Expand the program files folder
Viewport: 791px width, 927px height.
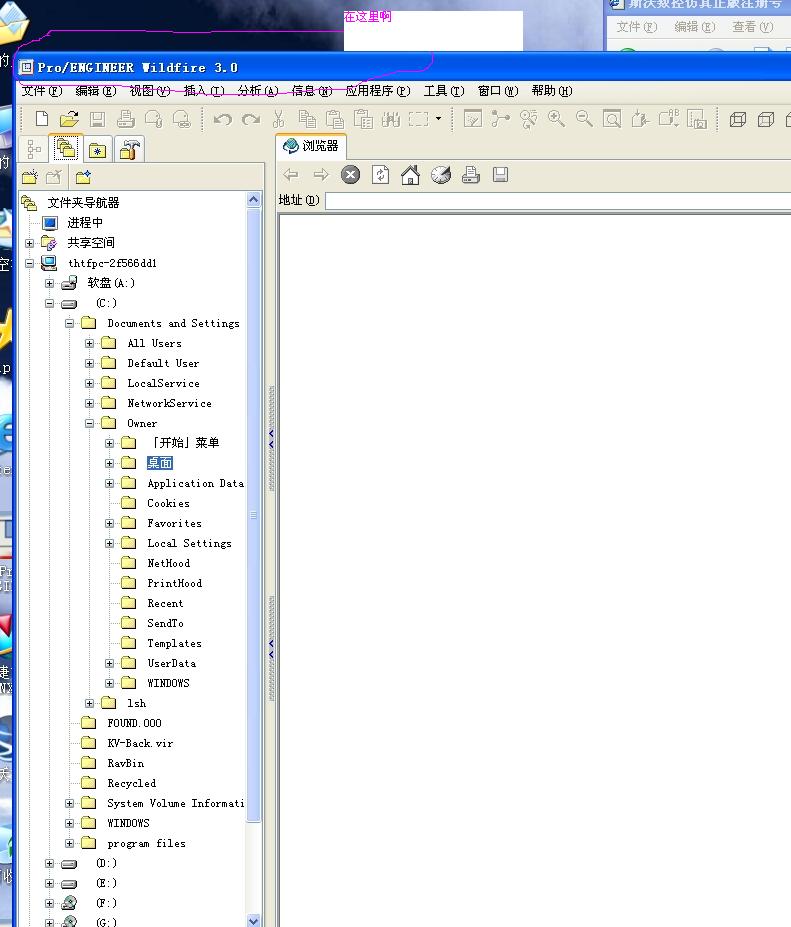point(69,844)
